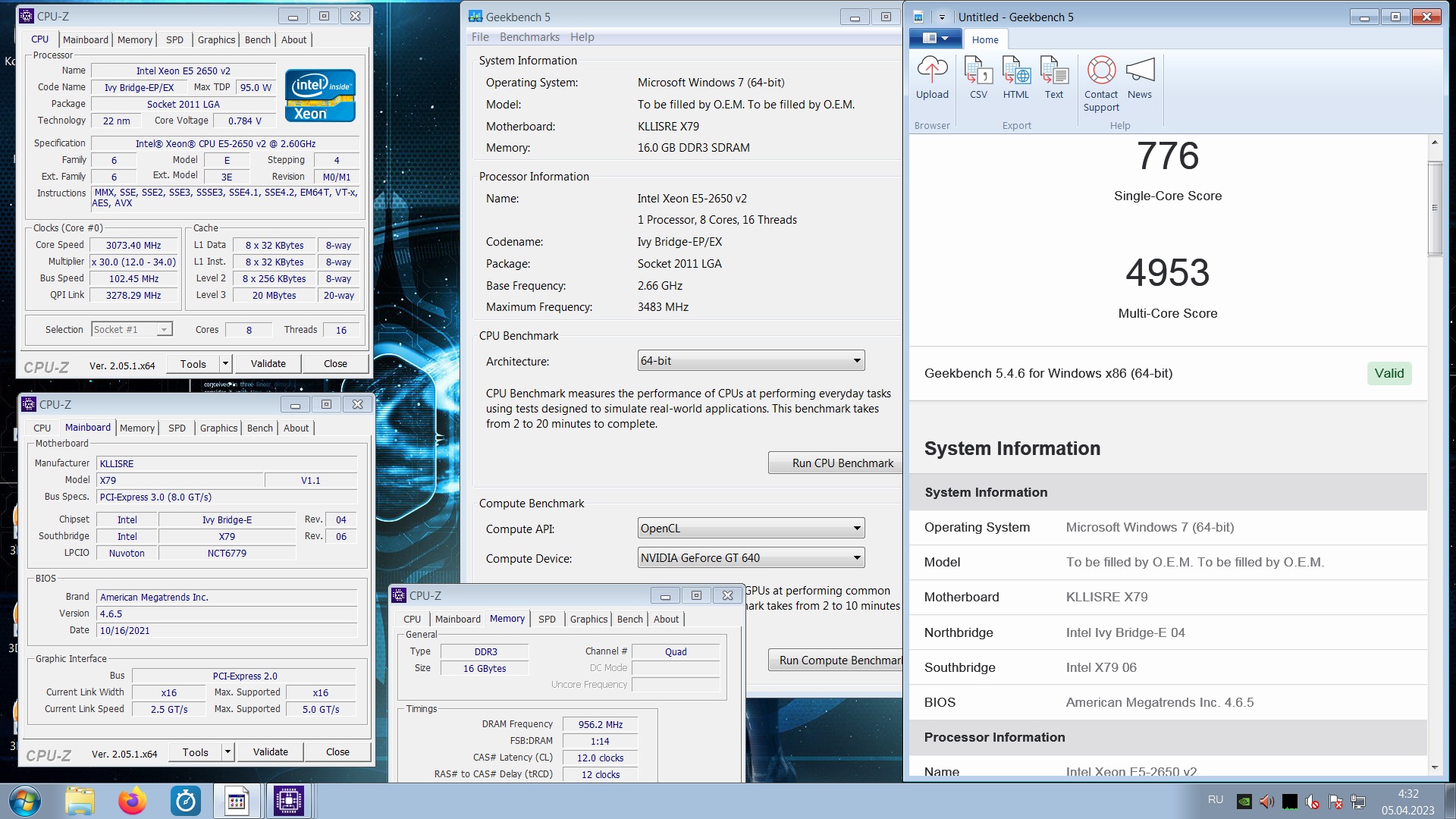The width and height of the screenshot is (1456, 819).
Task: Open Graphics tab in top CPU-Z window
Action: click(x=217, y=39)
